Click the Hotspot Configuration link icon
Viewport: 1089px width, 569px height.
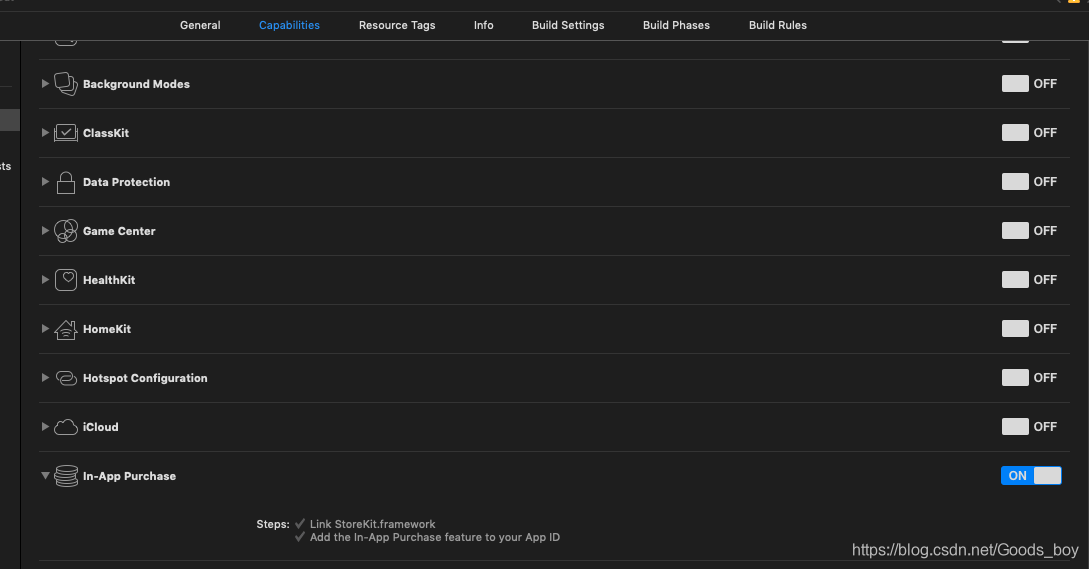[66, 378]
